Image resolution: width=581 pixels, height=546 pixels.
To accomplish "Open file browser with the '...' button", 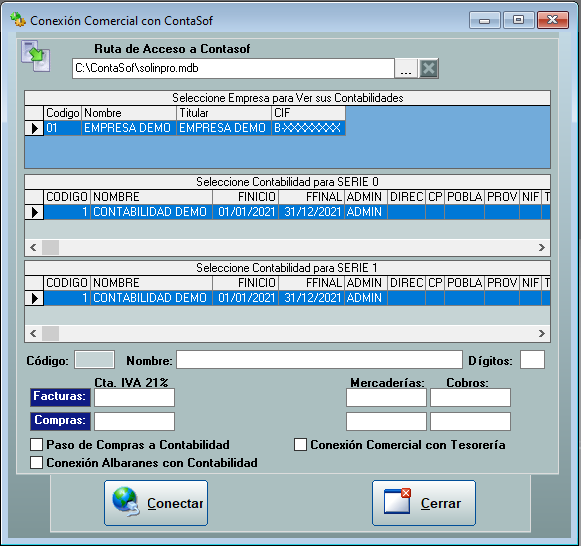I will click(x=406, y=68).
